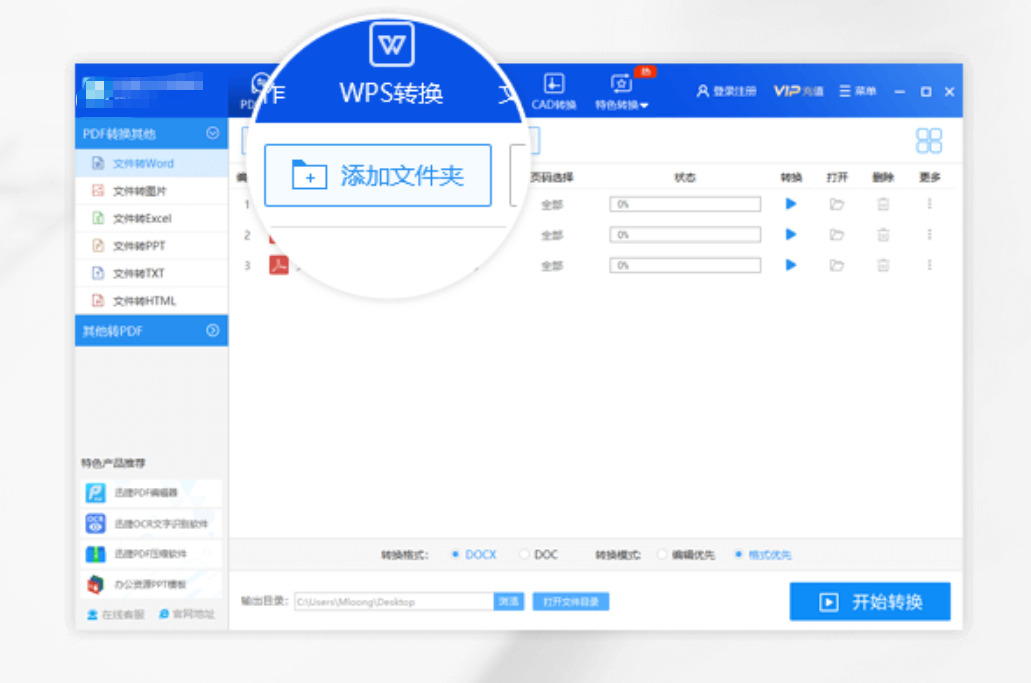Click the 登录注册 user icon

pyautogui.click(x=703, y=91)
